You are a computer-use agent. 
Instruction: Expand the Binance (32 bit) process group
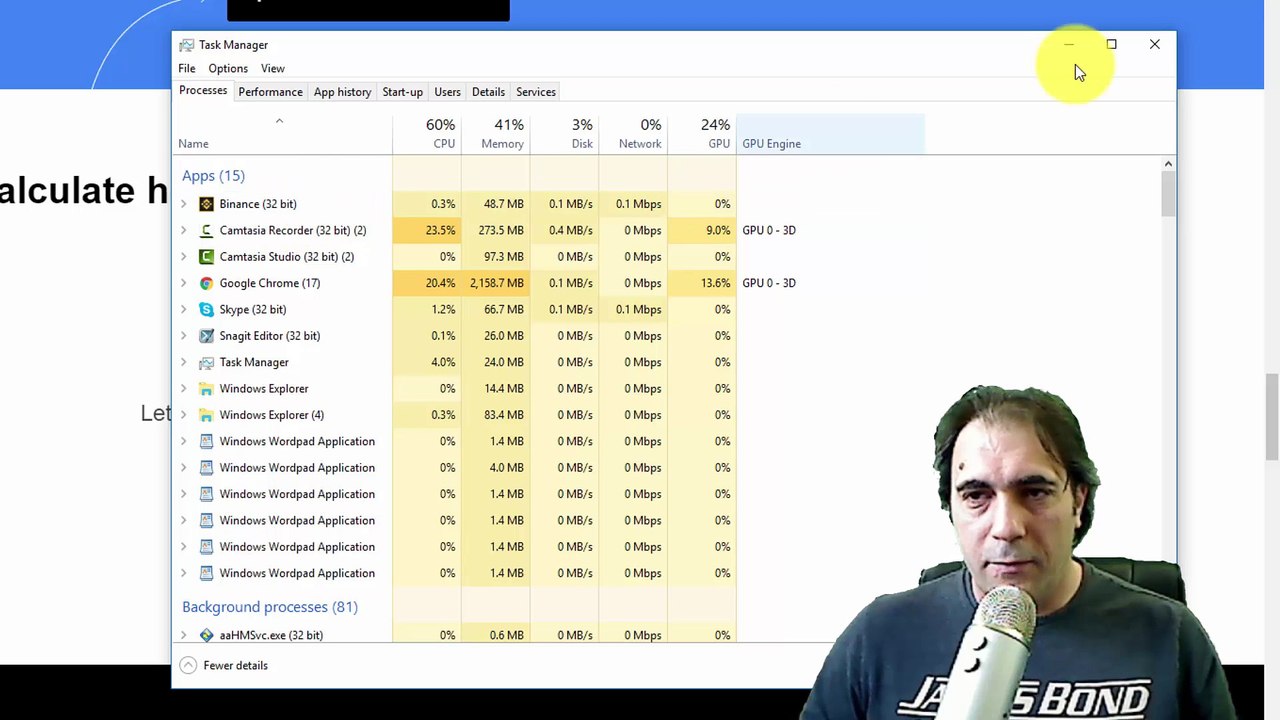point(184,204)
